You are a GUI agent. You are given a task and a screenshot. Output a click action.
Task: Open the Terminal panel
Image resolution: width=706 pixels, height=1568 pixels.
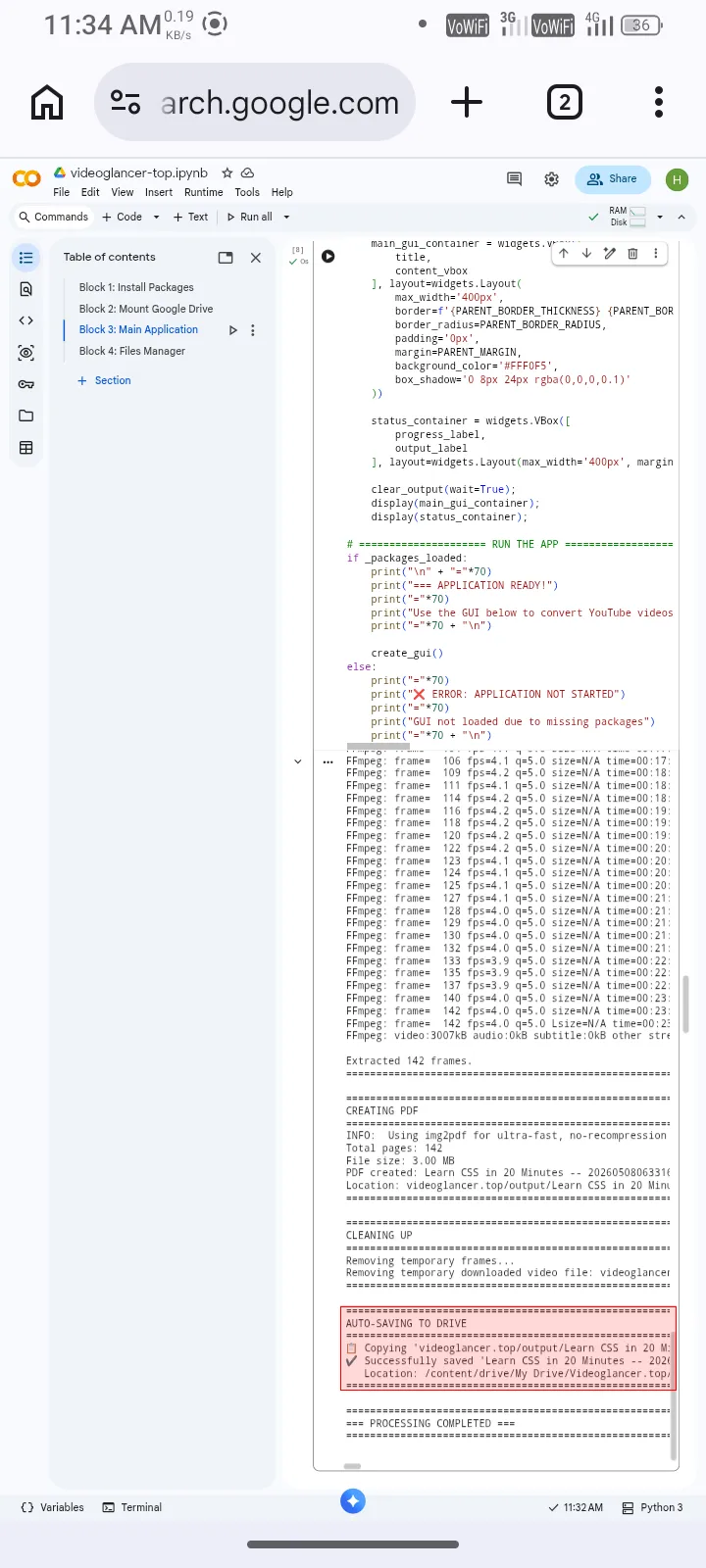tap(132, 1507)
